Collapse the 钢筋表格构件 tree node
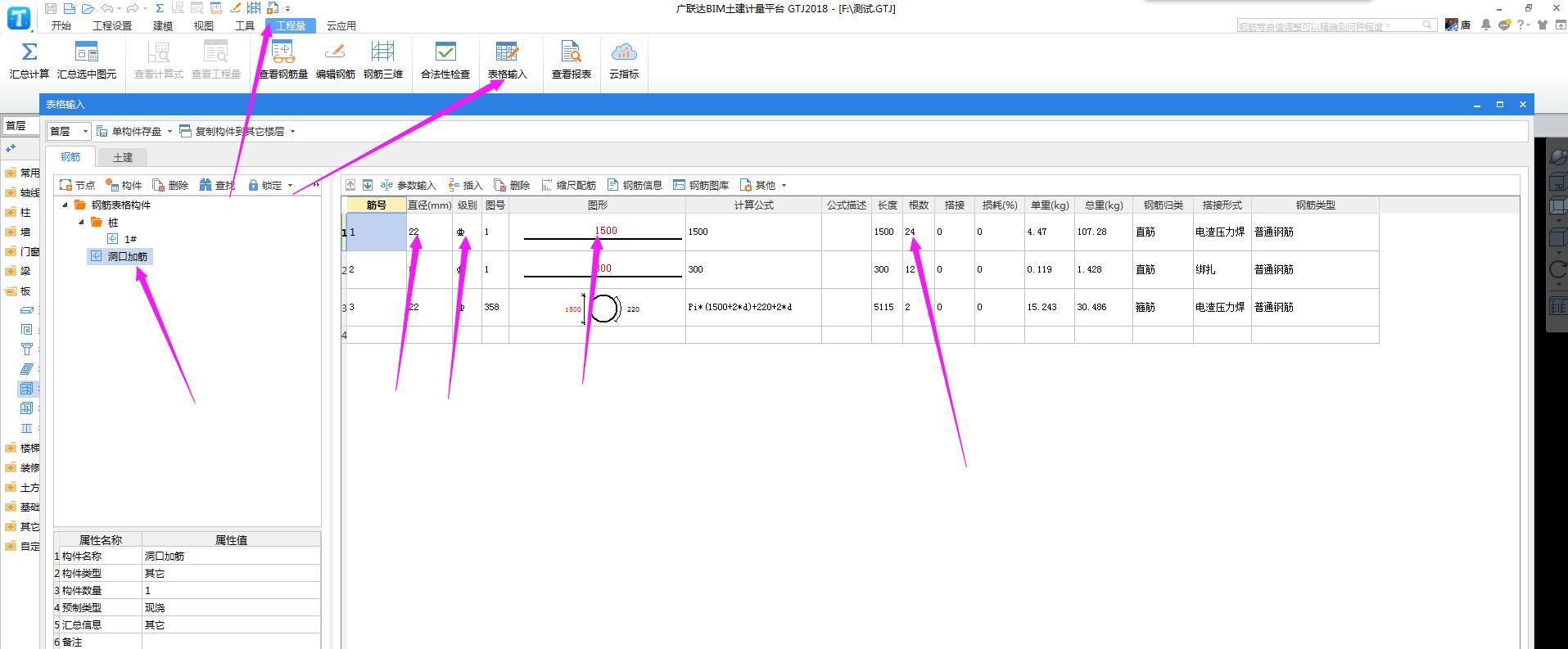 coord(65,205)
